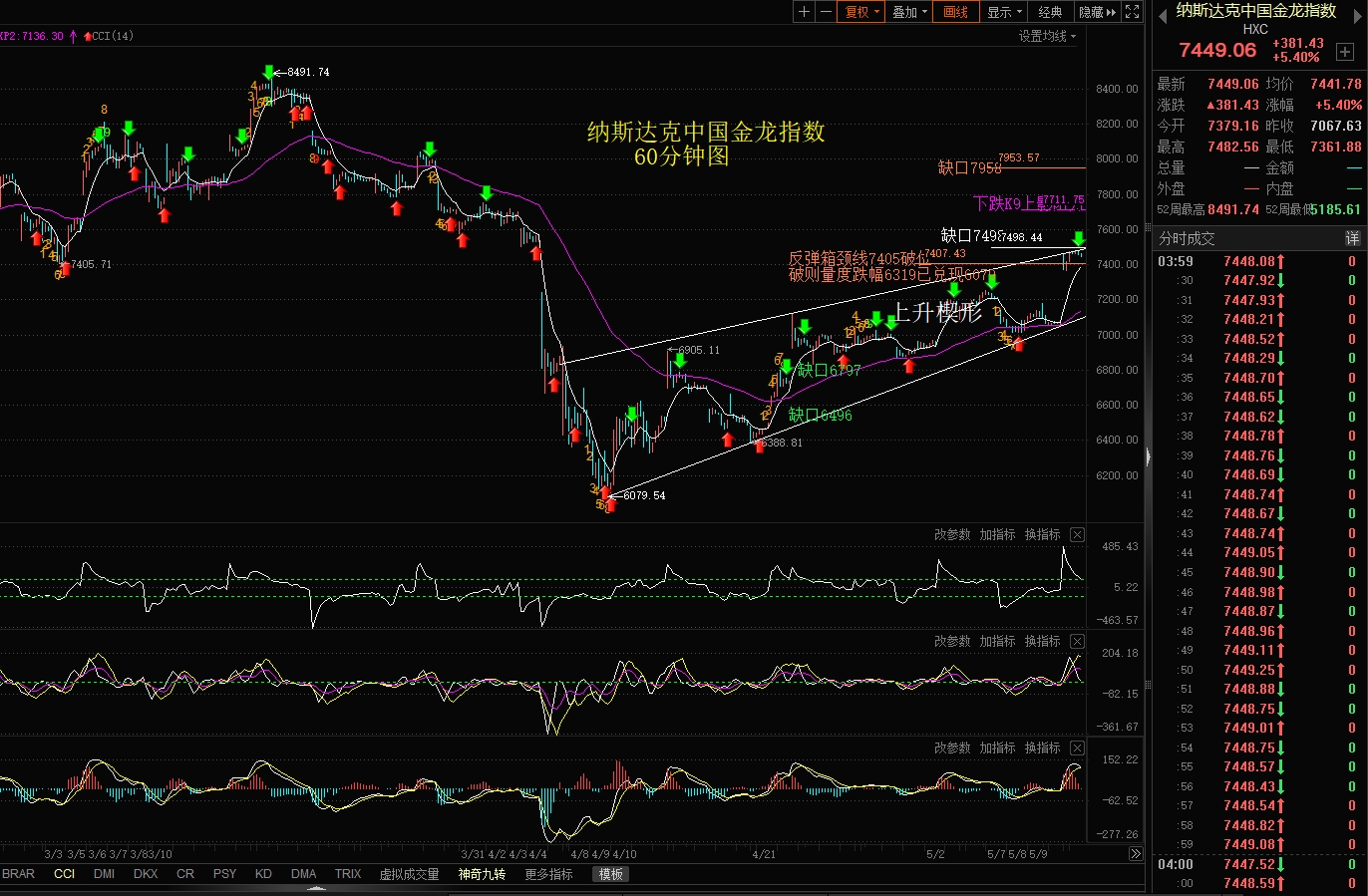Close the third indicator sub-panel
1368x896 pixels.
click(x=1077, y=748)
